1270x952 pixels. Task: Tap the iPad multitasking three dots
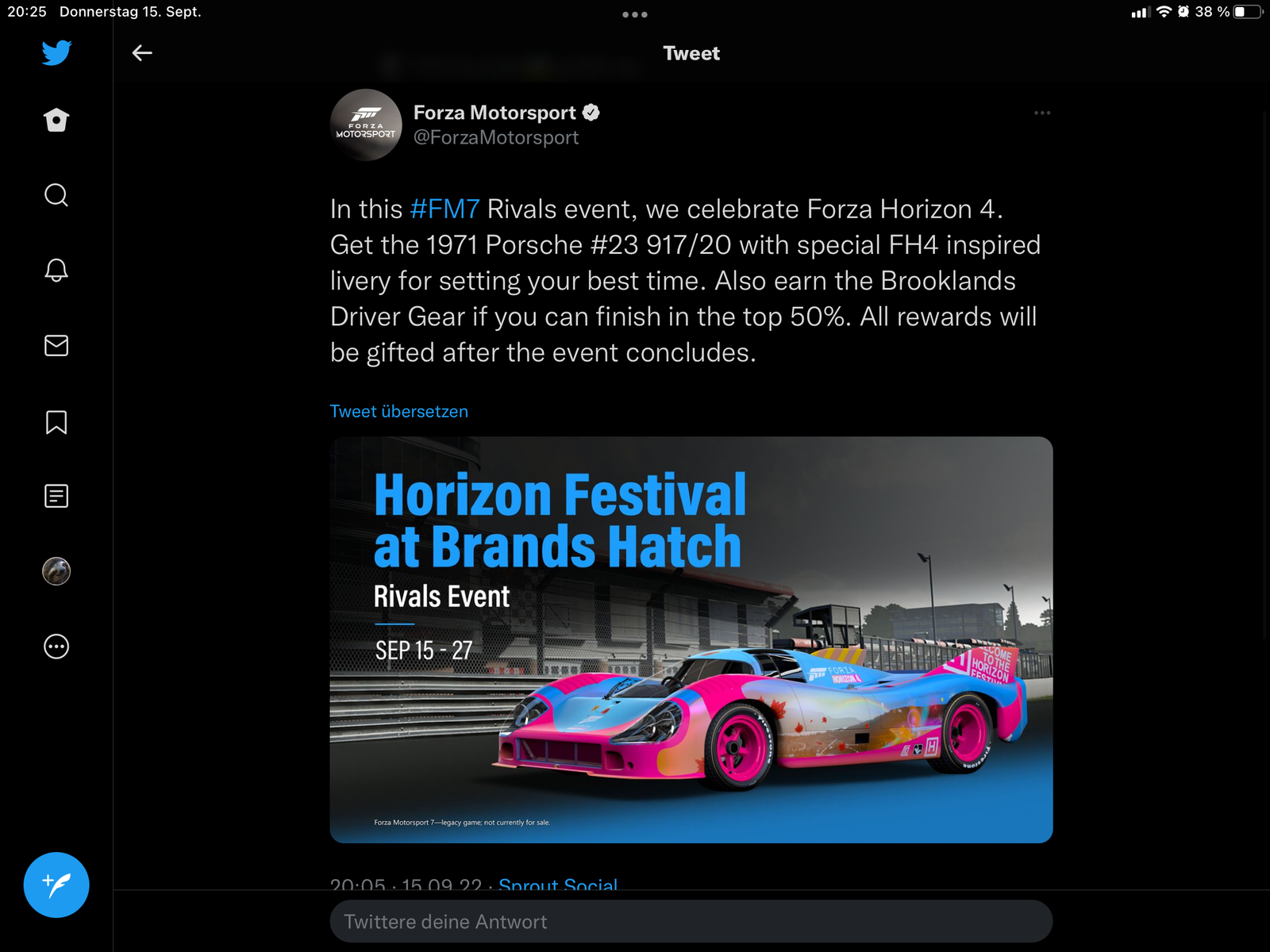[635, 14]
